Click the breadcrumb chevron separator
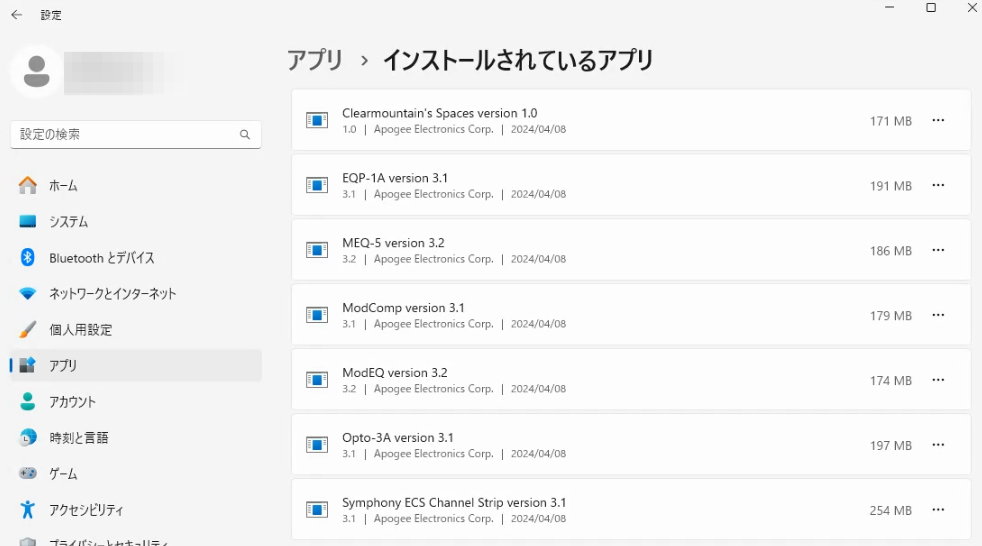The height and width of the screenshot is (546, 982). coord(364,61)
